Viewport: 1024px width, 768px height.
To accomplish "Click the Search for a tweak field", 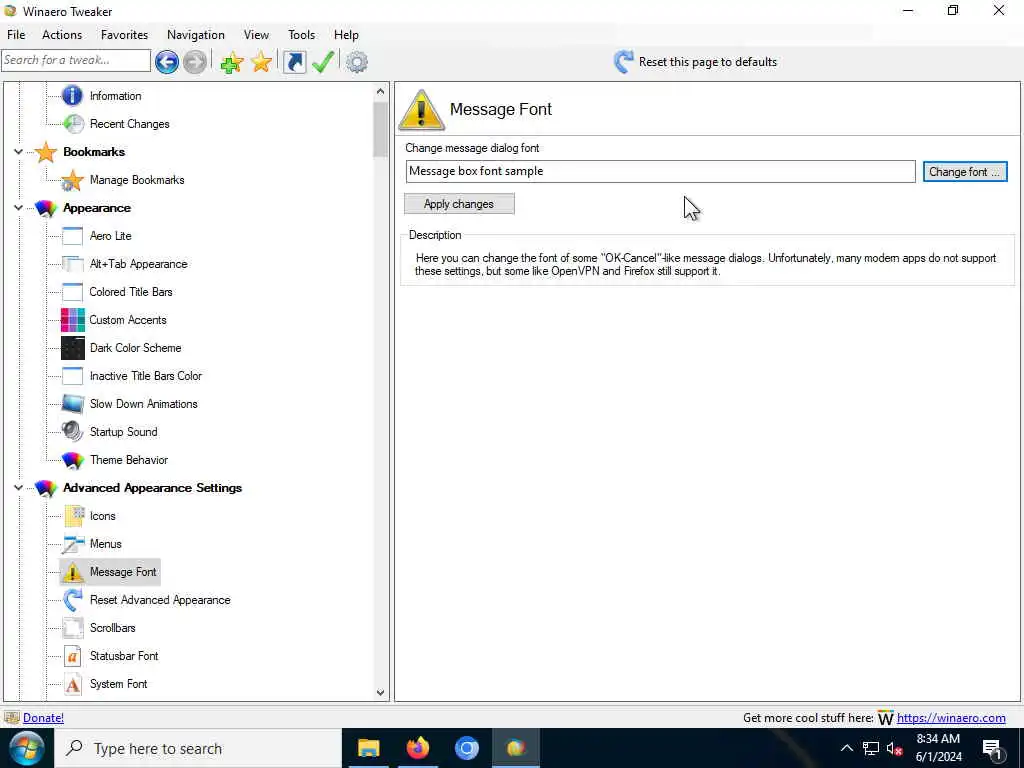I will click(x=76, y=60).
